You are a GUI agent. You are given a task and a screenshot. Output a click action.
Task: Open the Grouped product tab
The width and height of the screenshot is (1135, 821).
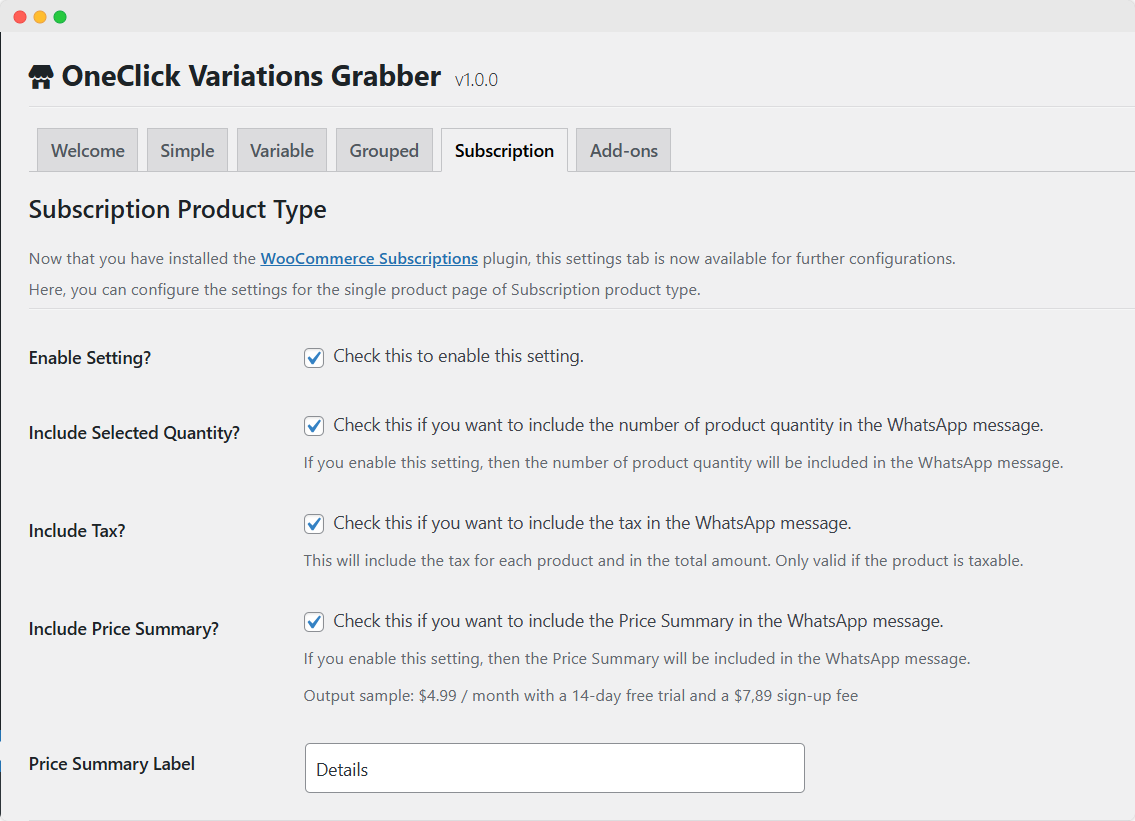384,149
